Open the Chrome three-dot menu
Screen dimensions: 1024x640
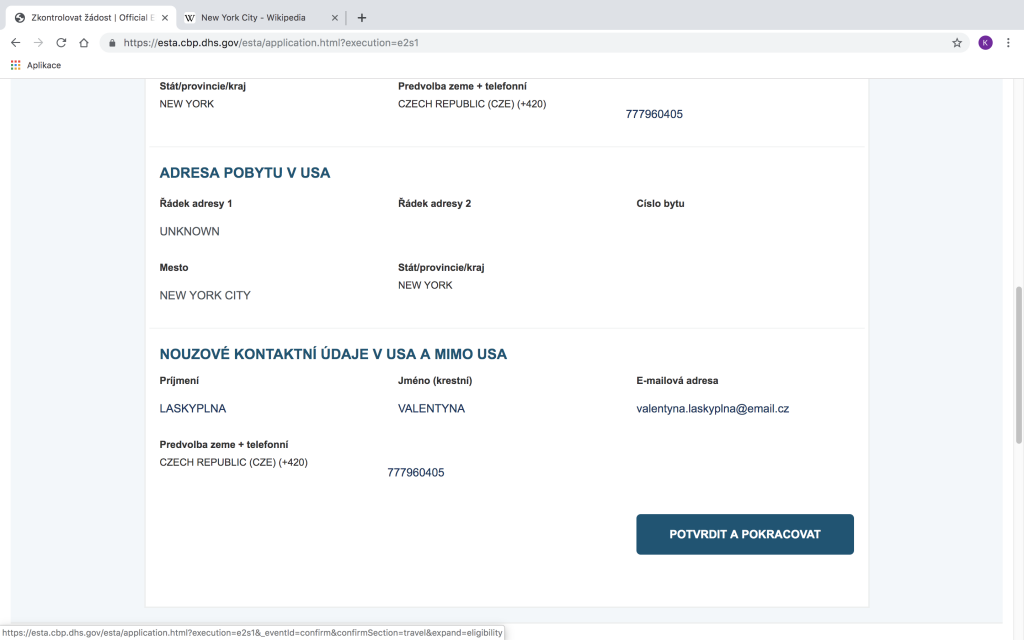point(1008,43)
